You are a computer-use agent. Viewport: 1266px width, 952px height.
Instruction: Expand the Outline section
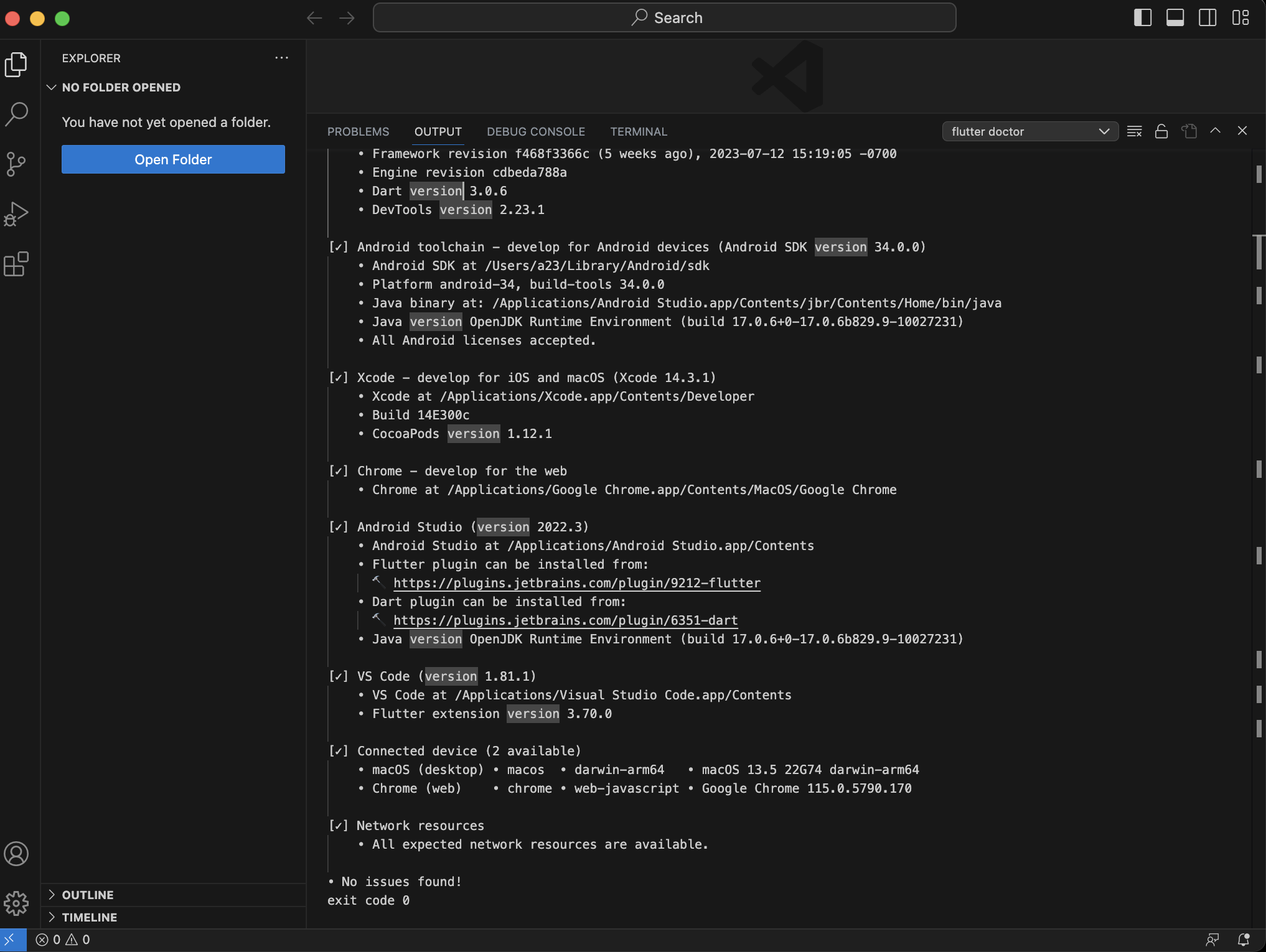pos(174,895)
